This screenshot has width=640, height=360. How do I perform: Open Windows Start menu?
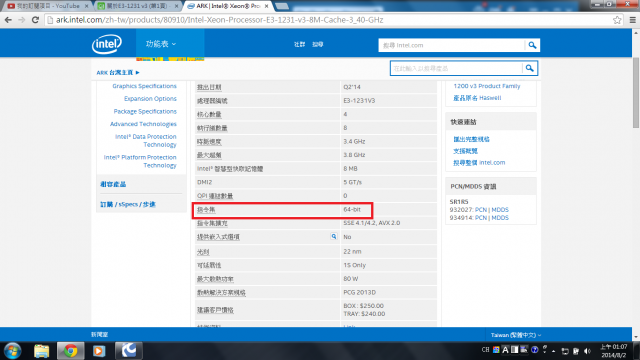click(x=12, y=351)
